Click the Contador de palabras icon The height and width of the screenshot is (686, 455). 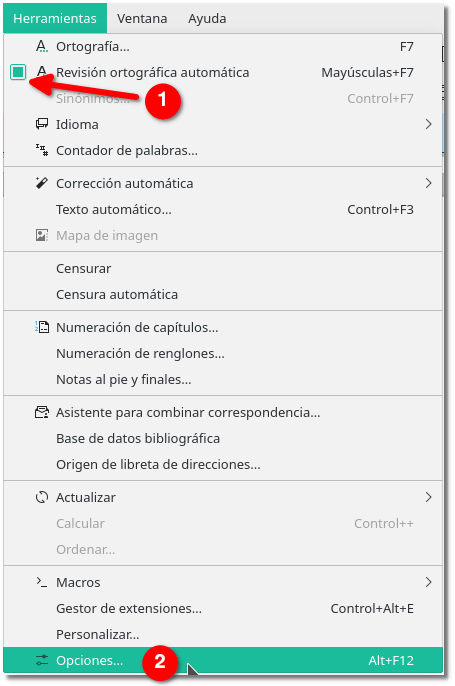[42, 150]
